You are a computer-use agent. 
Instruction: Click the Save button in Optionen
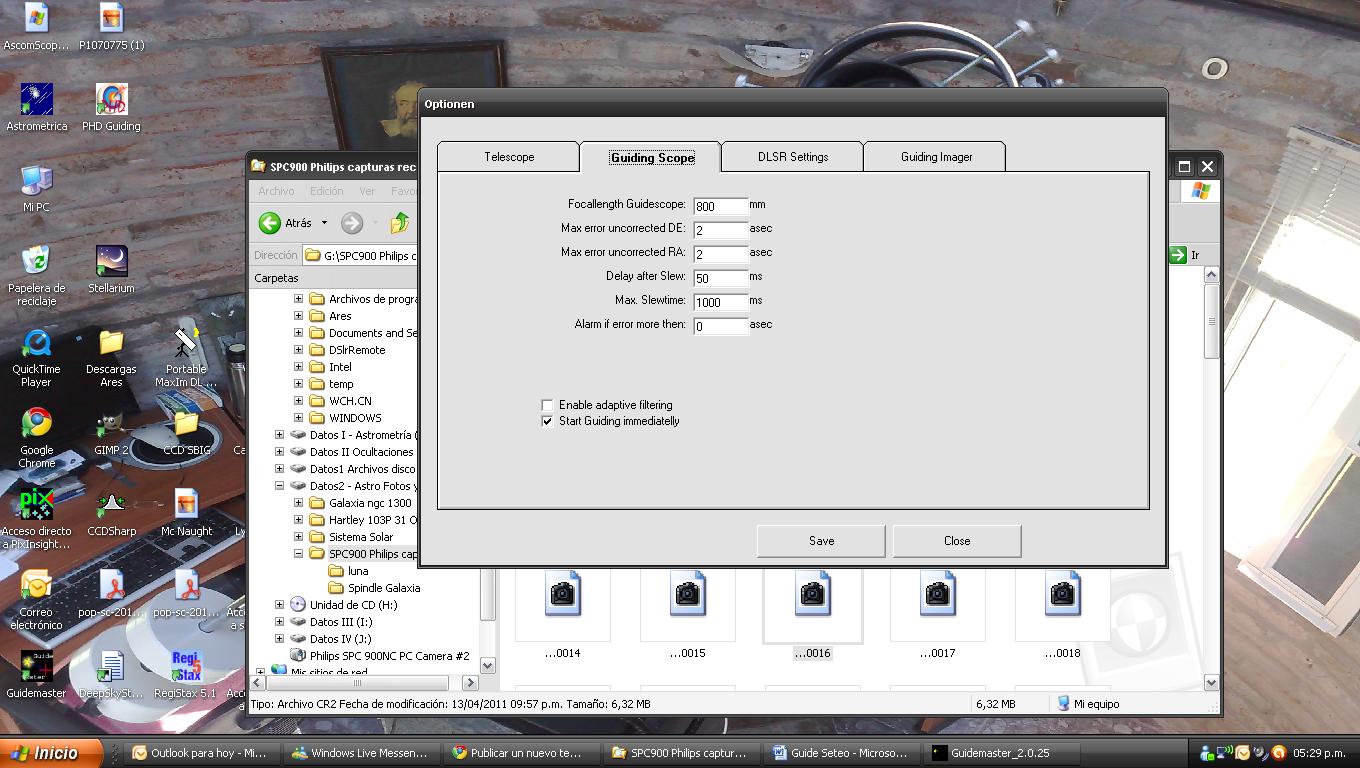(821, 541)
